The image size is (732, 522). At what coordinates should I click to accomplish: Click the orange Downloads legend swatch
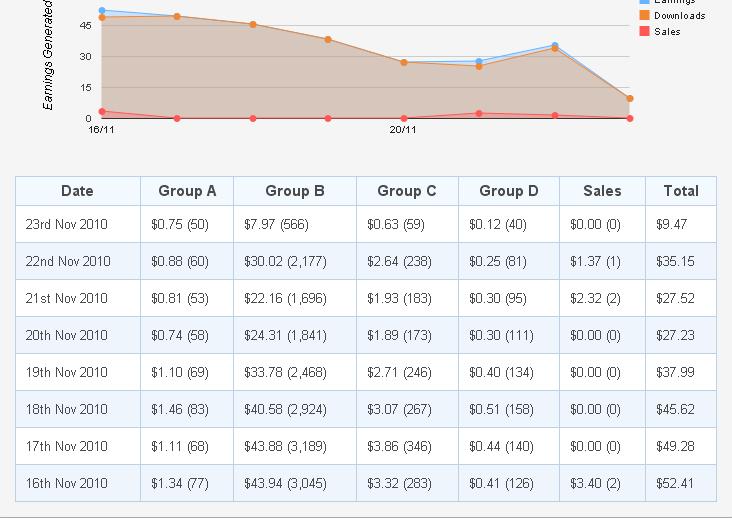click(644, 16)
